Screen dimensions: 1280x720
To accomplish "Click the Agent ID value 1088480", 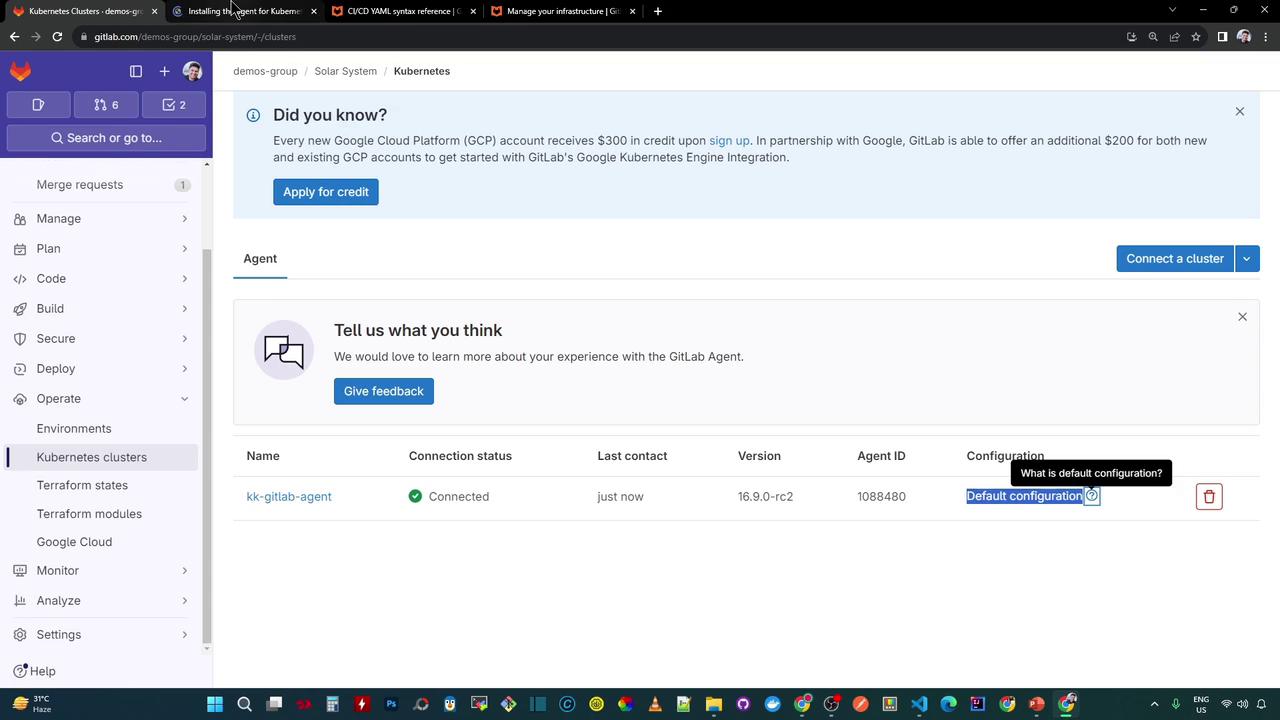I will tap(881, 496).
